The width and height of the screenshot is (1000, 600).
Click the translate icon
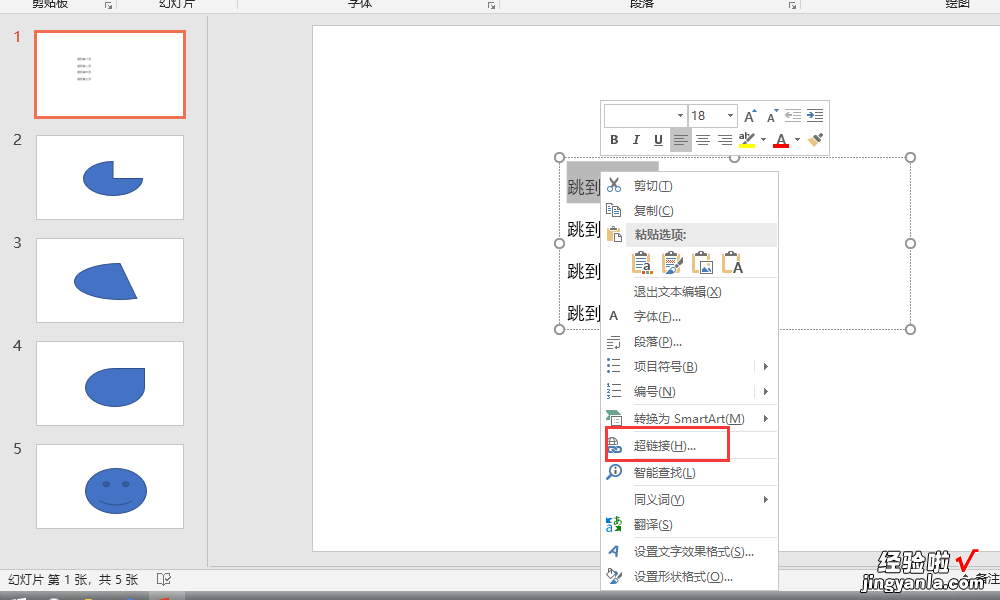pos(614,524)
